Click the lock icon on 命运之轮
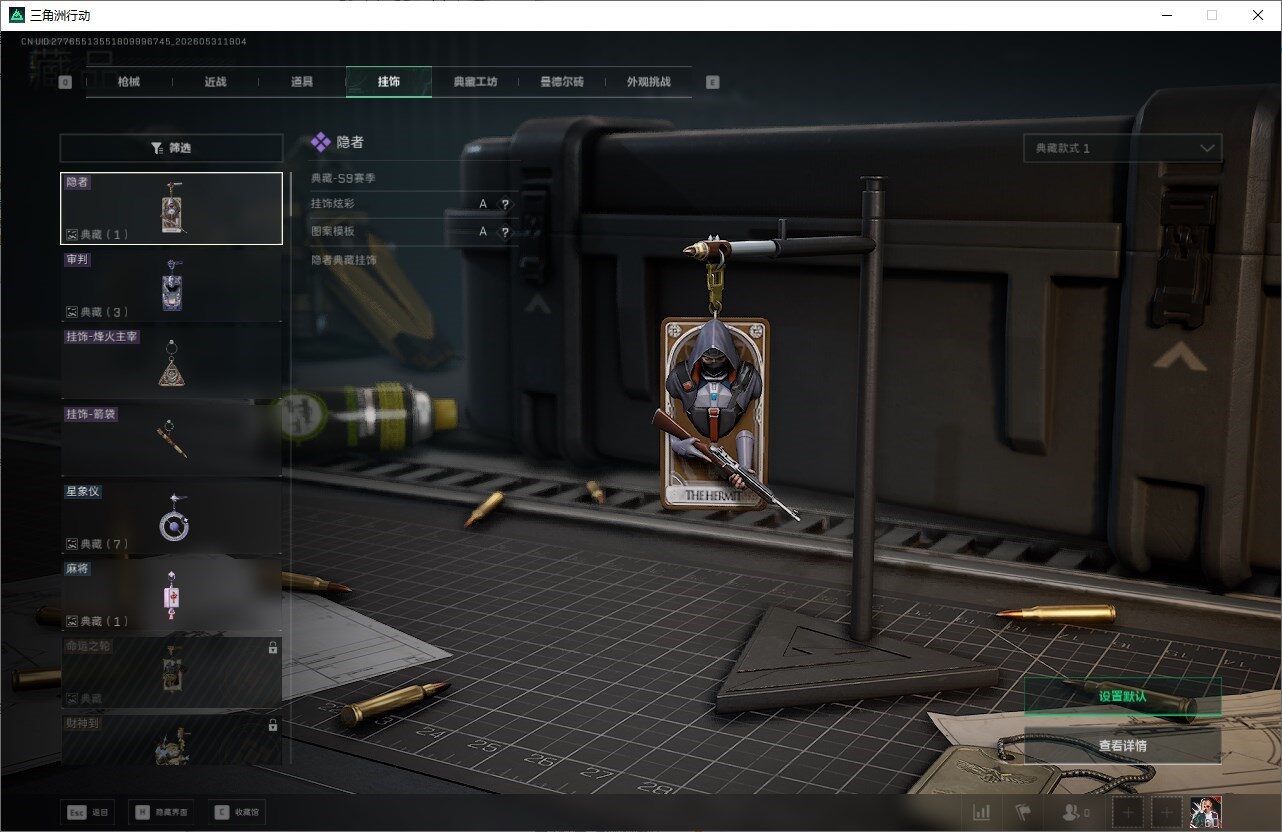 [x=273, y=648]
